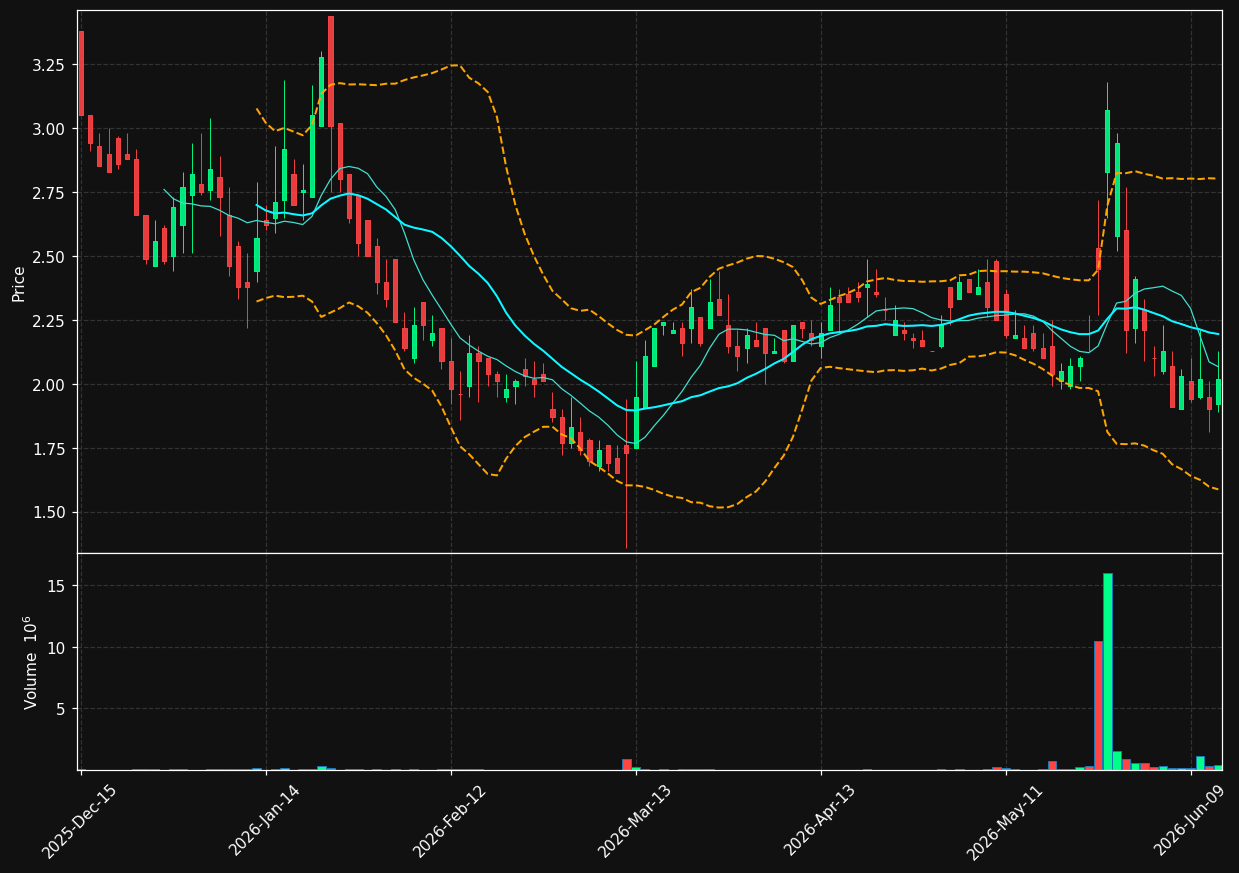1239x873 pixels.
Task: Click the 2026-Jan-14 date label
Action: (265, 821)
